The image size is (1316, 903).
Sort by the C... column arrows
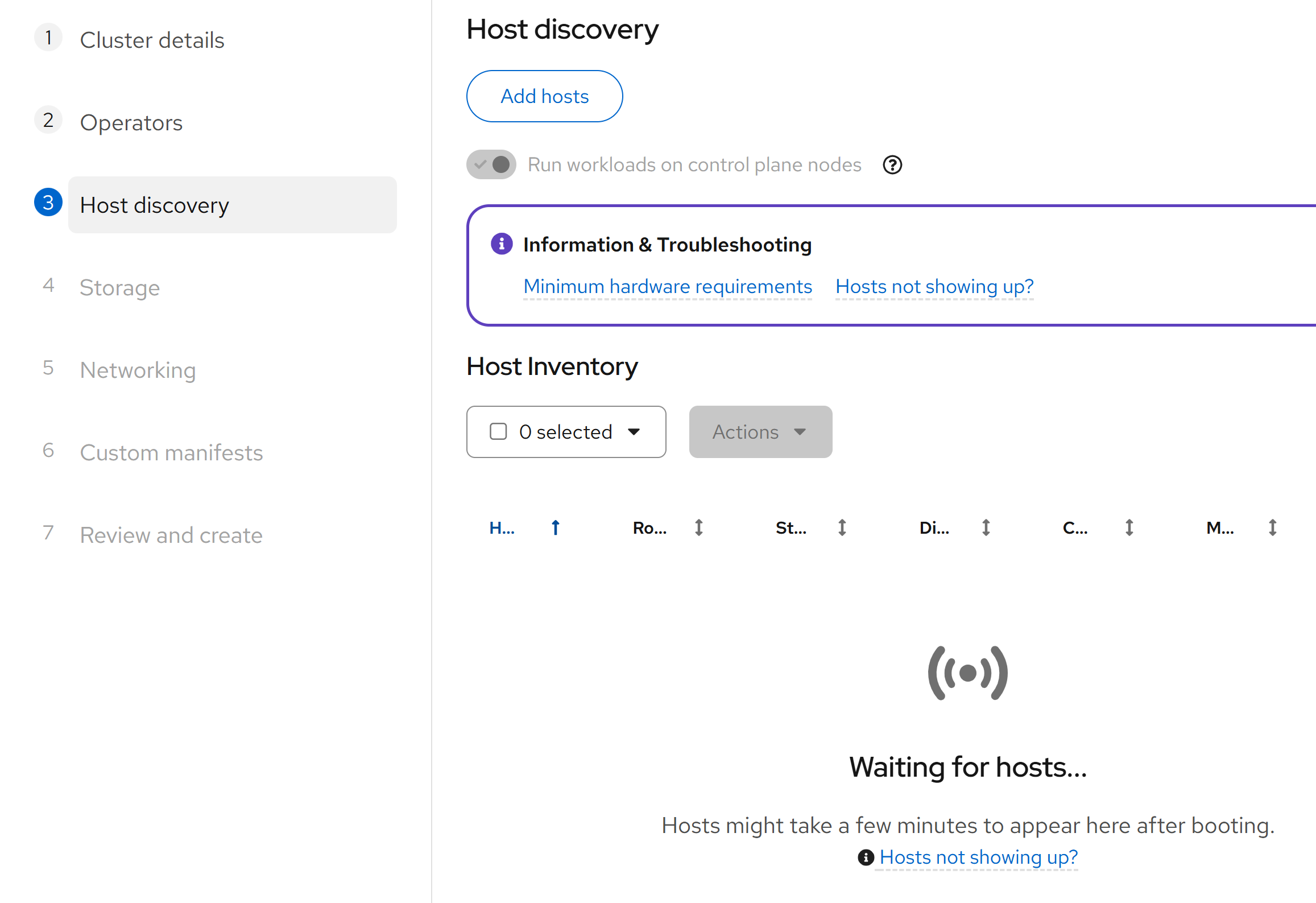(1129, 528)
